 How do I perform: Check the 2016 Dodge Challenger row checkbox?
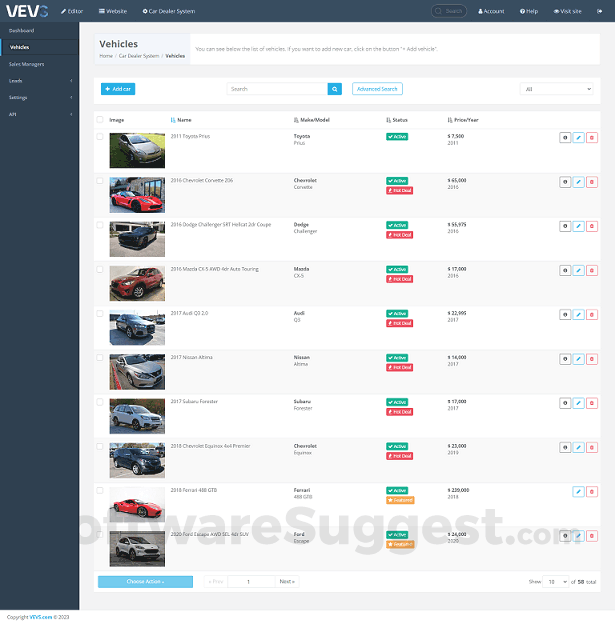[100, 225]
